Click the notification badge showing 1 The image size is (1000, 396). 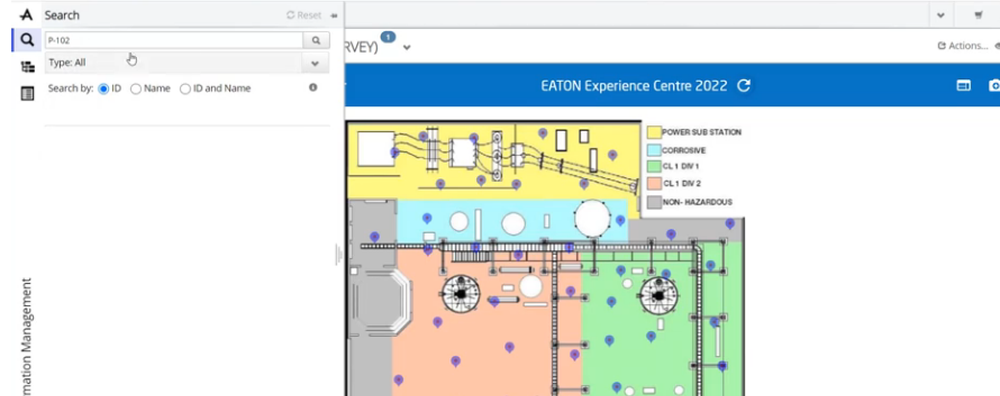pos(388,37)
